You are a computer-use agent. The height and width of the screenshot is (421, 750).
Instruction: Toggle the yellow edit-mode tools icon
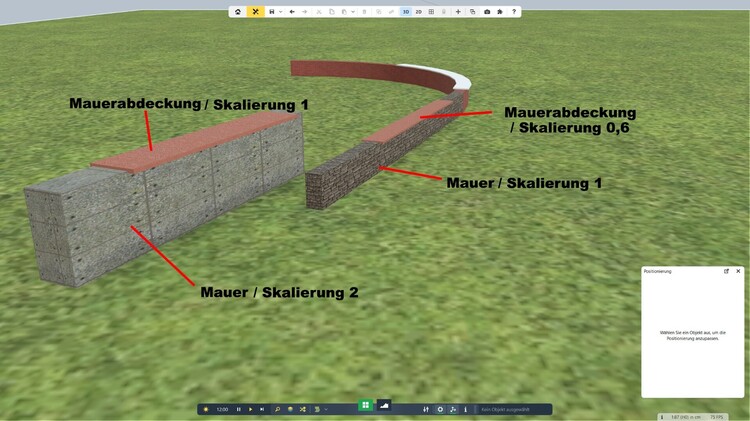click(255, 11)
